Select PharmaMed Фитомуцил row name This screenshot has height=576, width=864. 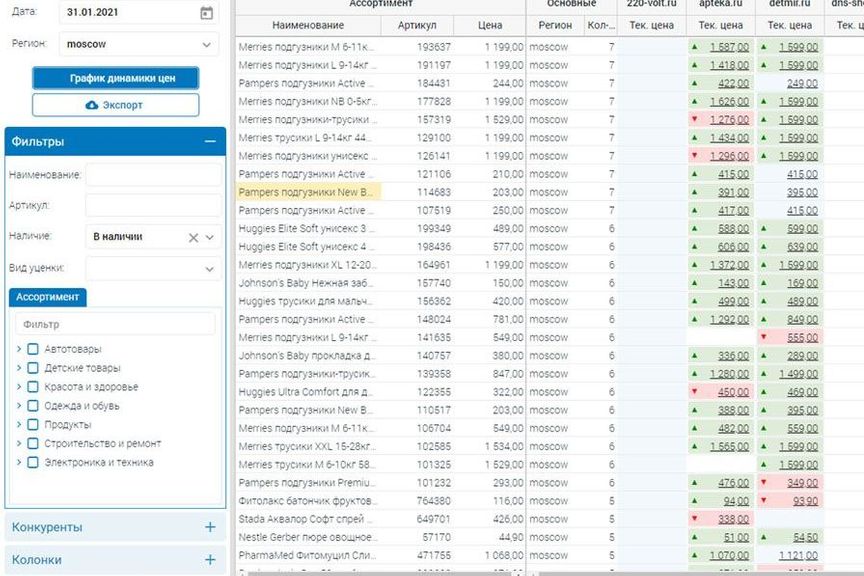pos(307,556)
